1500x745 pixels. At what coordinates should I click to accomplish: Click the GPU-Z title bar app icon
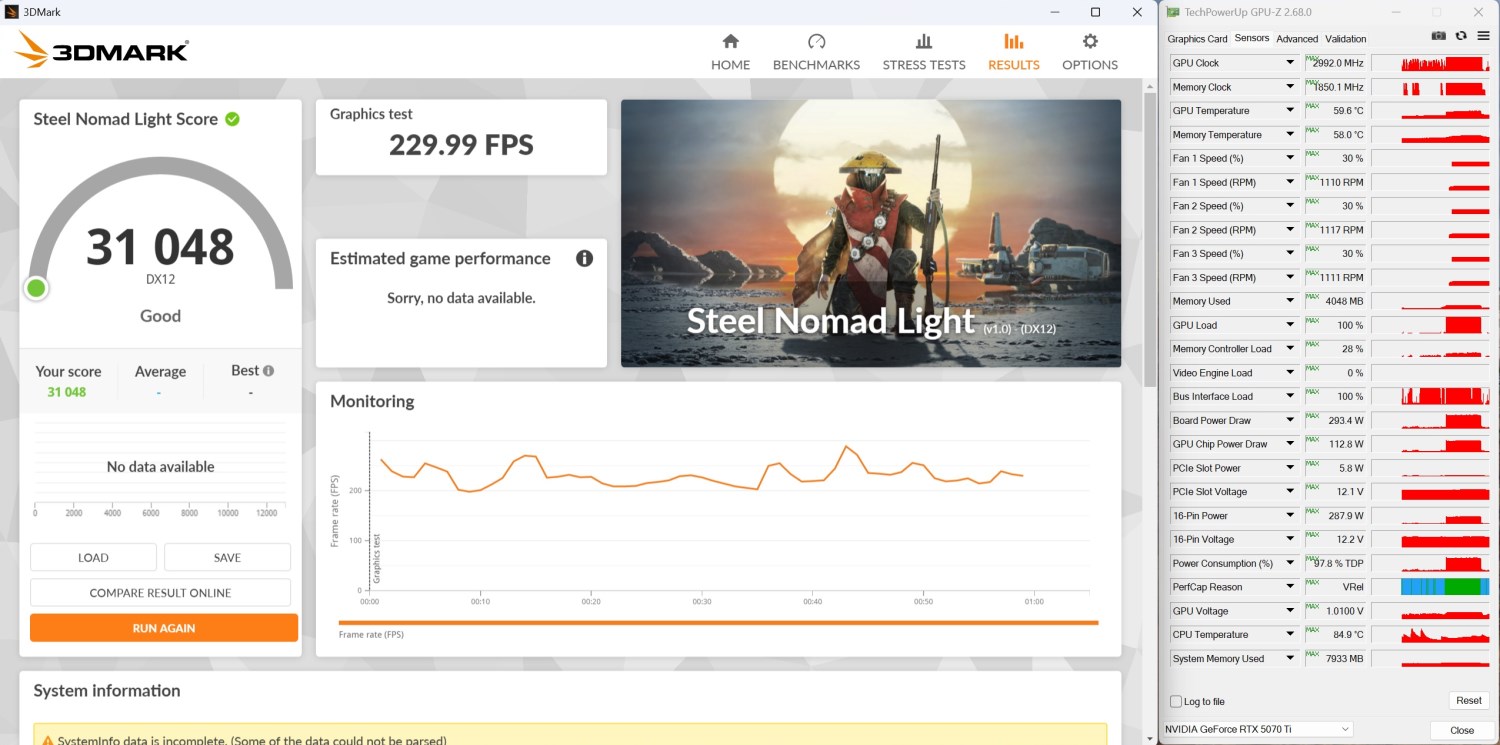(x=1172, y=12)
